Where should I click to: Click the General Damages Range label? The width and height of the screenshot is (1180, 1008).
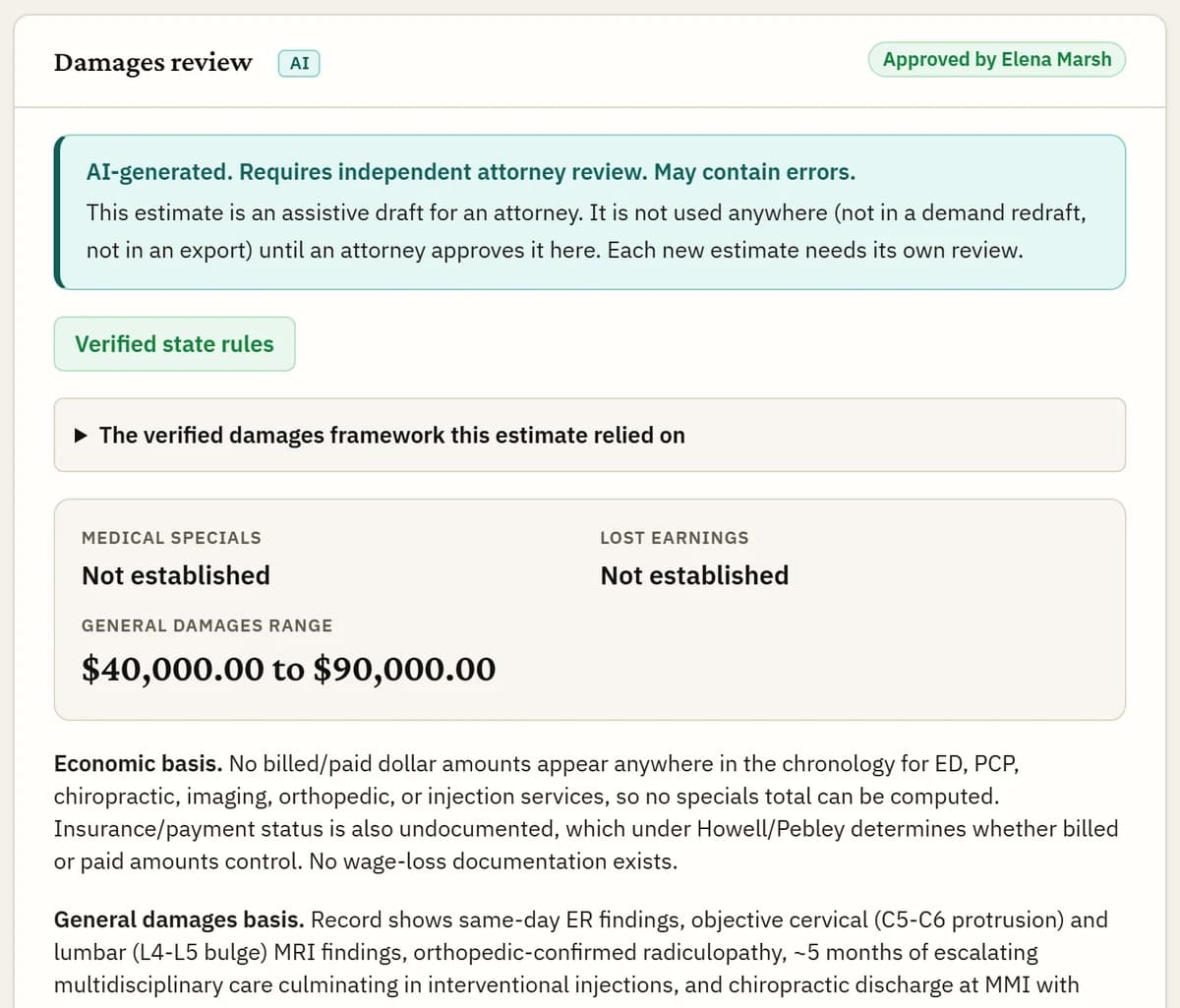(x=206, y=625)
